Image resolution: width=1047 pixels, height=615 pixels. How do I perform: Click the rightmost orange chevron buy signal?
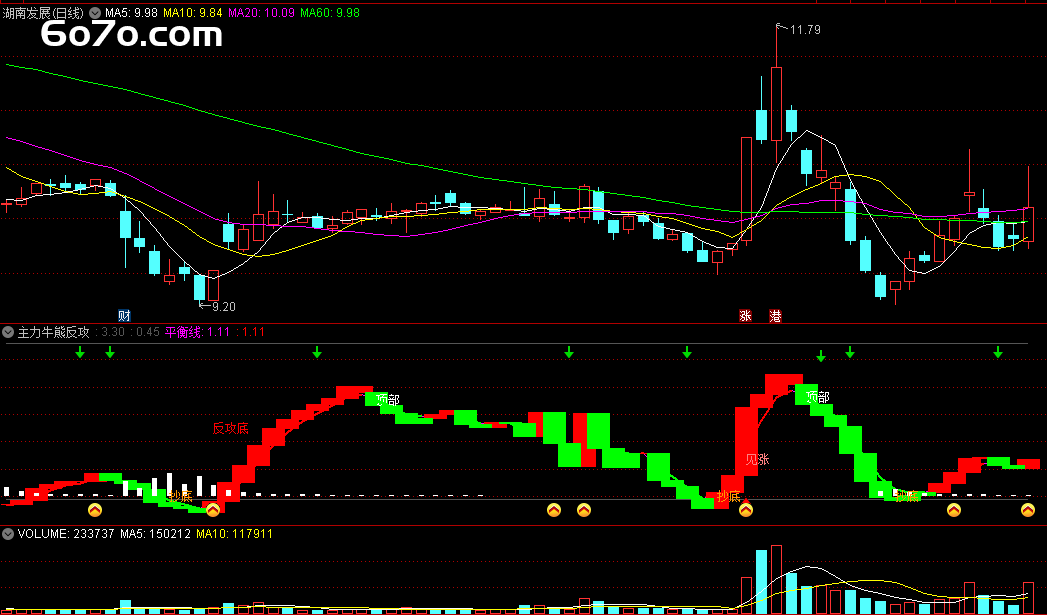[x=1028, y=510]
